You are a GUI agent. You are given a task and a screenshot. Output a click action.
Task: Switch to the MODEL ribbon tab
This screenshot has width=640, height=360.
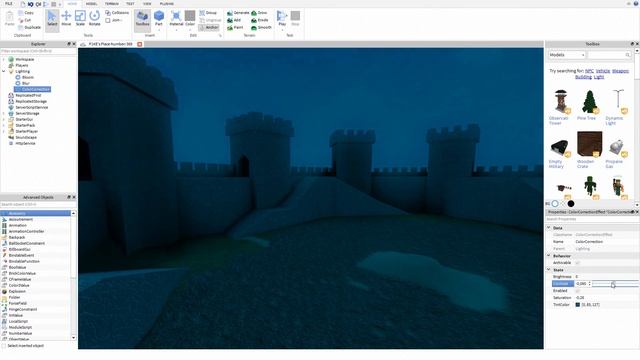coord(91,4)
